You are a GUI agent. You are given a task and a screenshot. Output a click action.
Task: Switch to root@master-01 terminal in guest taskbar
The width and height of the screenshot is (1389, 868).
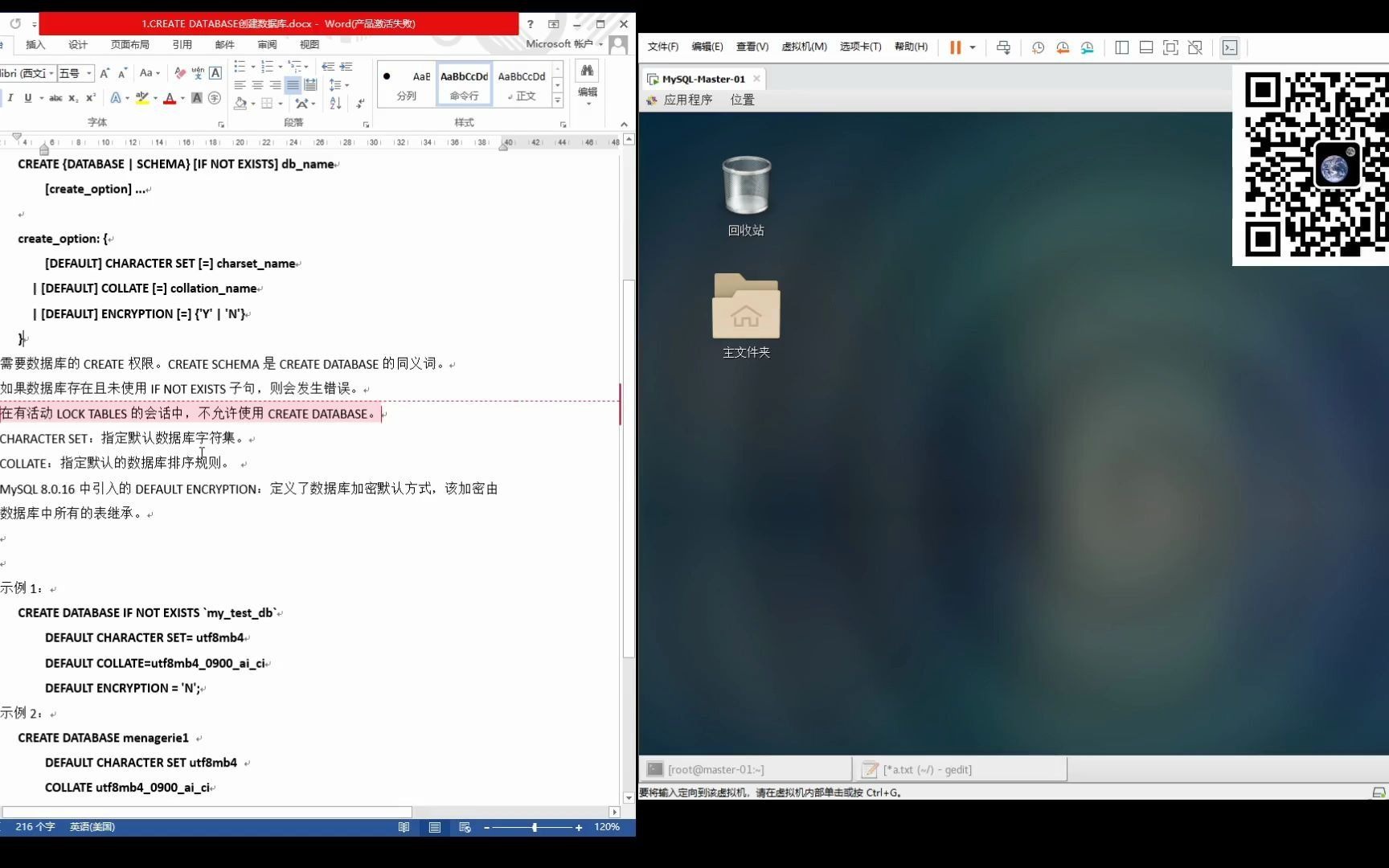(745, 769)
